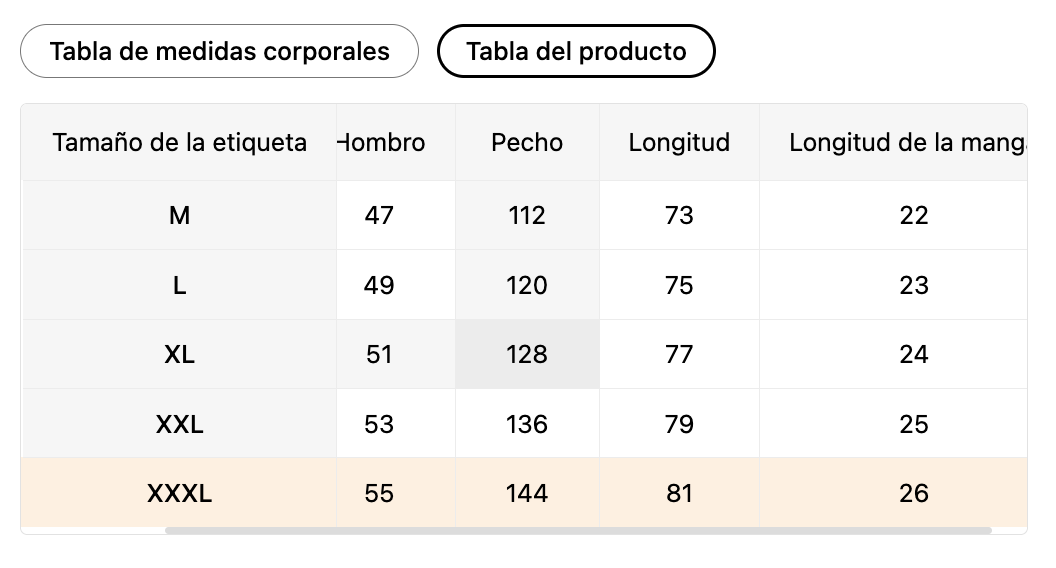Click the Longitud column header

point(680,142)
